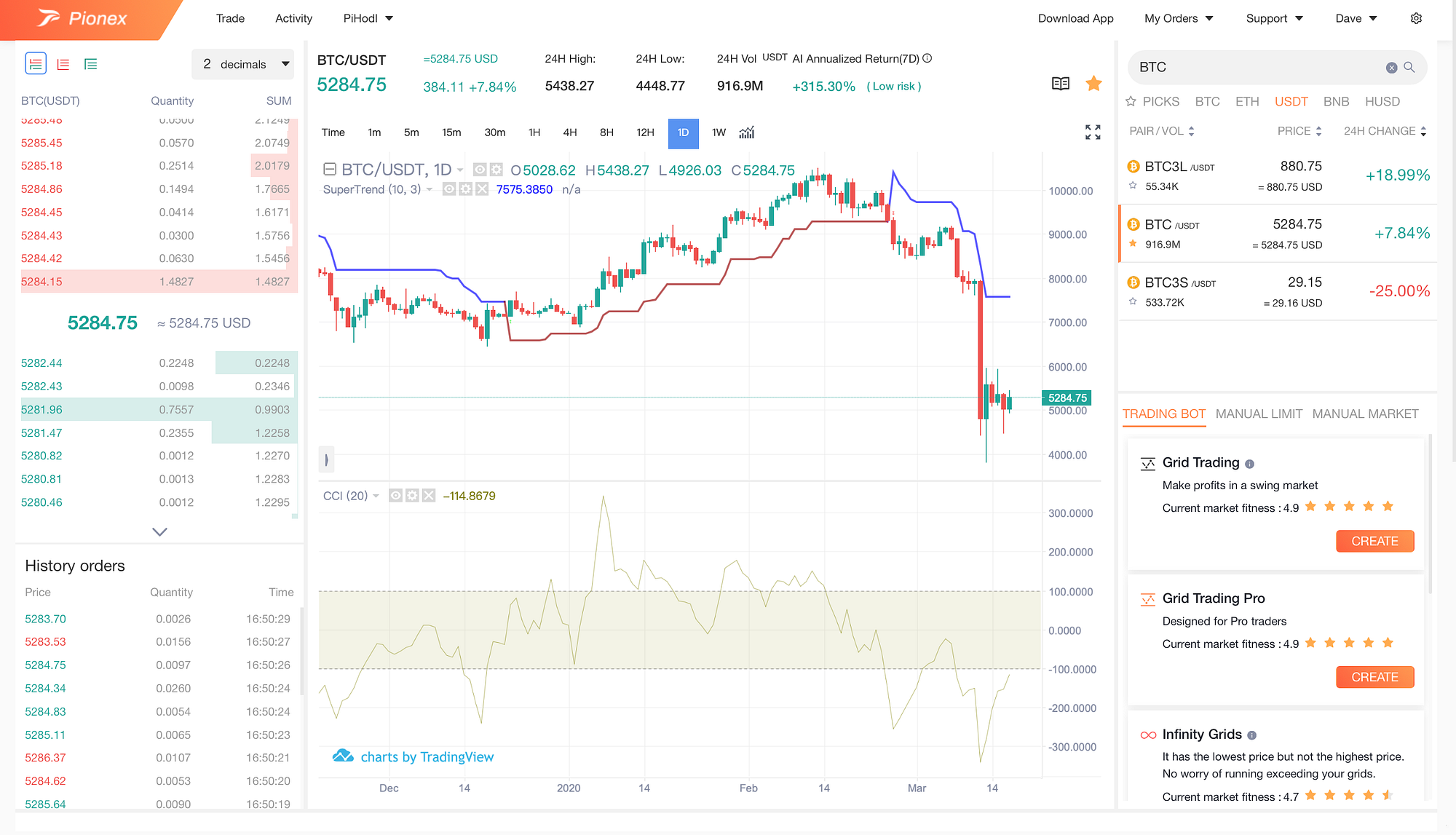The height and width of the screenshot is (835, 1456).
Task: Switch to the MANUAL LIMIT tab
Action: point(1259,413)
